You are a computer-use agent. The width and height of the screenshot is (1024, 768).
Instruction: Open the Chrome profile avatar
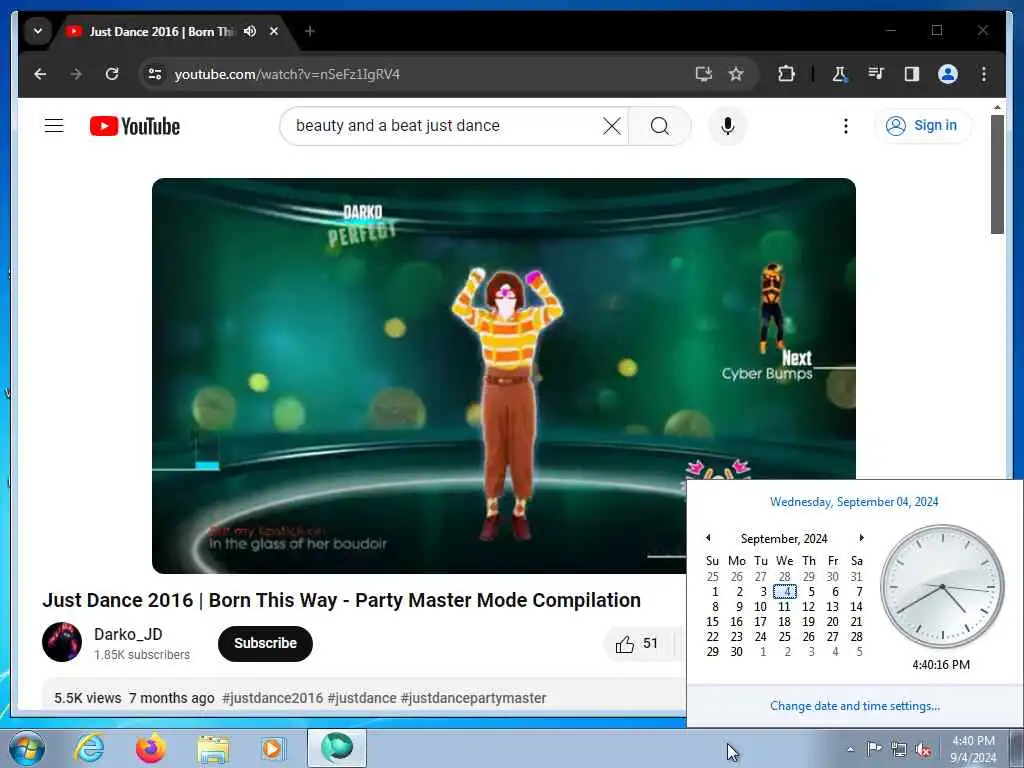[948, 74]
